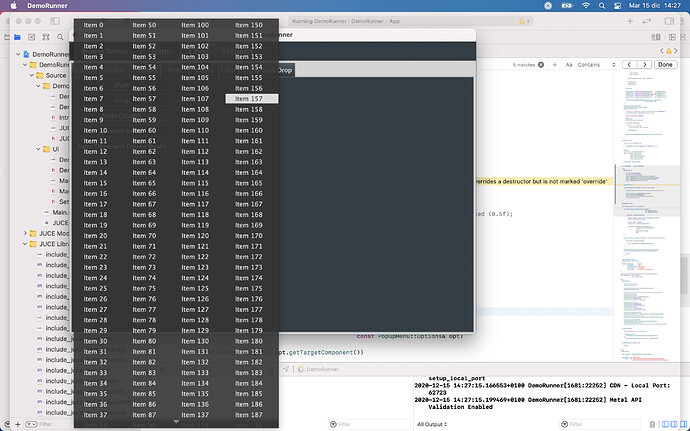Image resolution: width=690 pixels, height=431 pixels.
Task: Choose Item 100 from the popup menu
Action: (x=196, y=25)
